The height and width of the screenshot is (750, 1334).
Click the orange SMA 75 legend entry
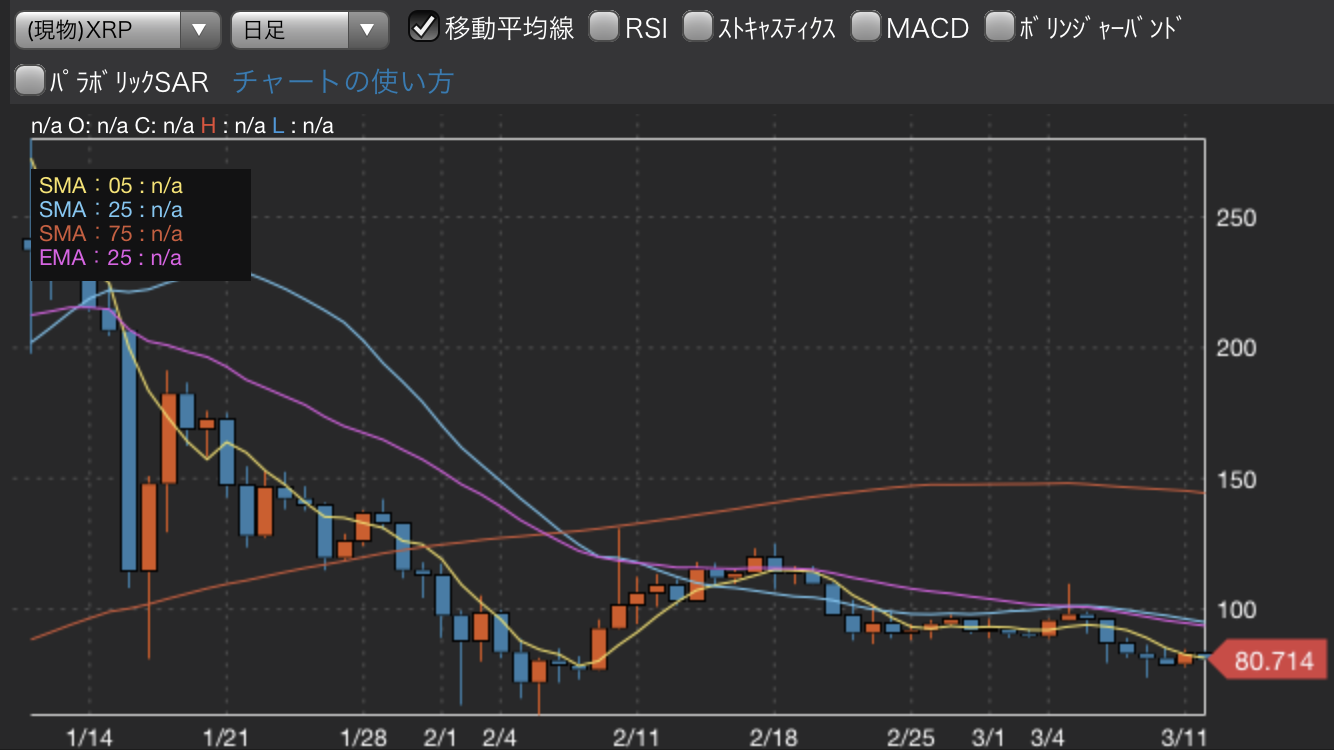pyautogui.click(x=110, y=234)
